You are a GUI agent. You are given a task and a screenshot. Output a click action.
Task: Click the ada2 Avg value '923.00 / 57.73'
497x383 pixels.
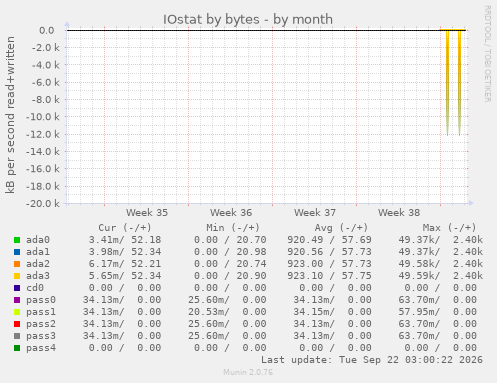329,264
